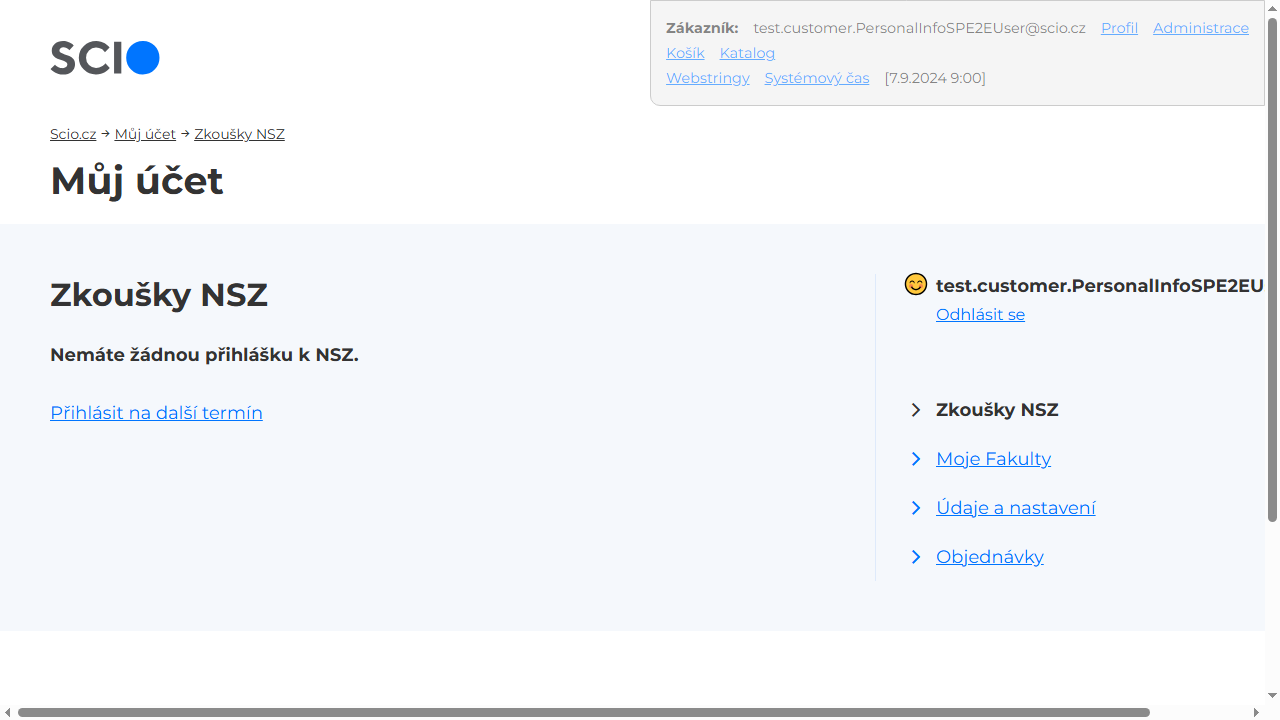Image resolution: width=1280 pixels, height=720 pixels.
Task: Click Přihlásit na další termín
Action: point(156,413)
